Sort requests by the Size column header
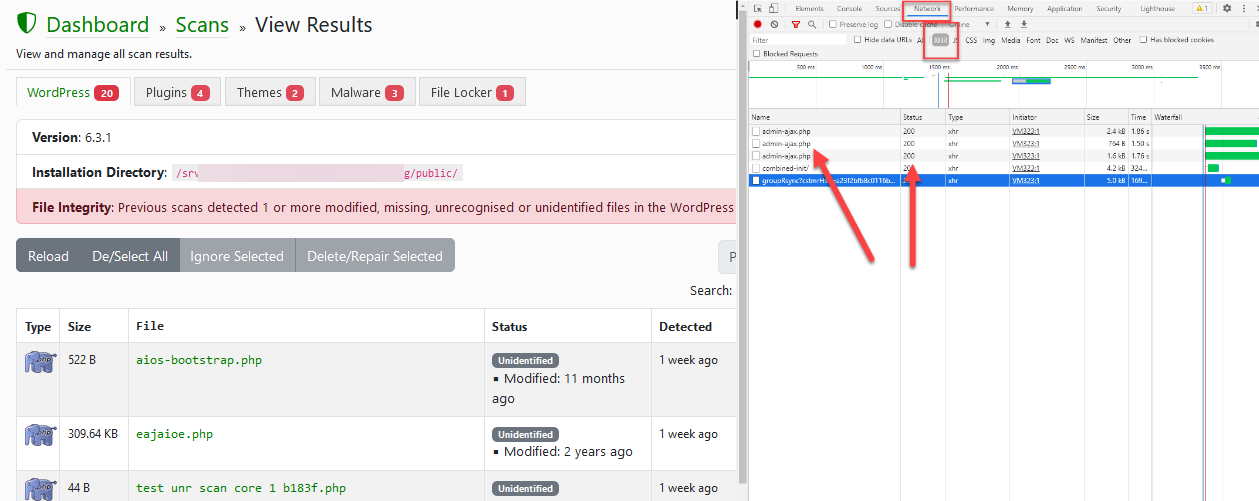 (1106, 117)
